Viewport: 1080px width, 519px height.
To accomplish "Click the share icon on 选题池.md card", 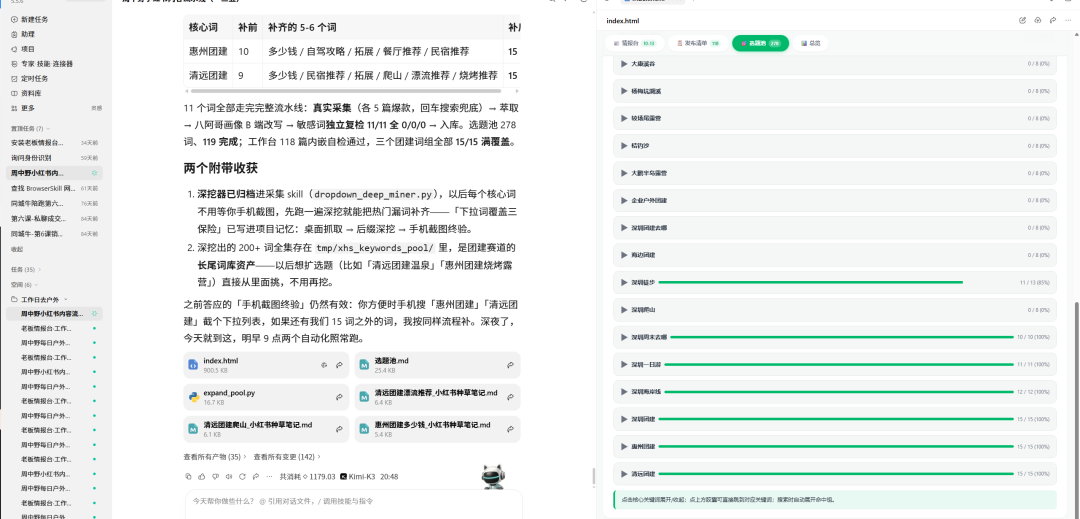I will (x=510, y=366).
